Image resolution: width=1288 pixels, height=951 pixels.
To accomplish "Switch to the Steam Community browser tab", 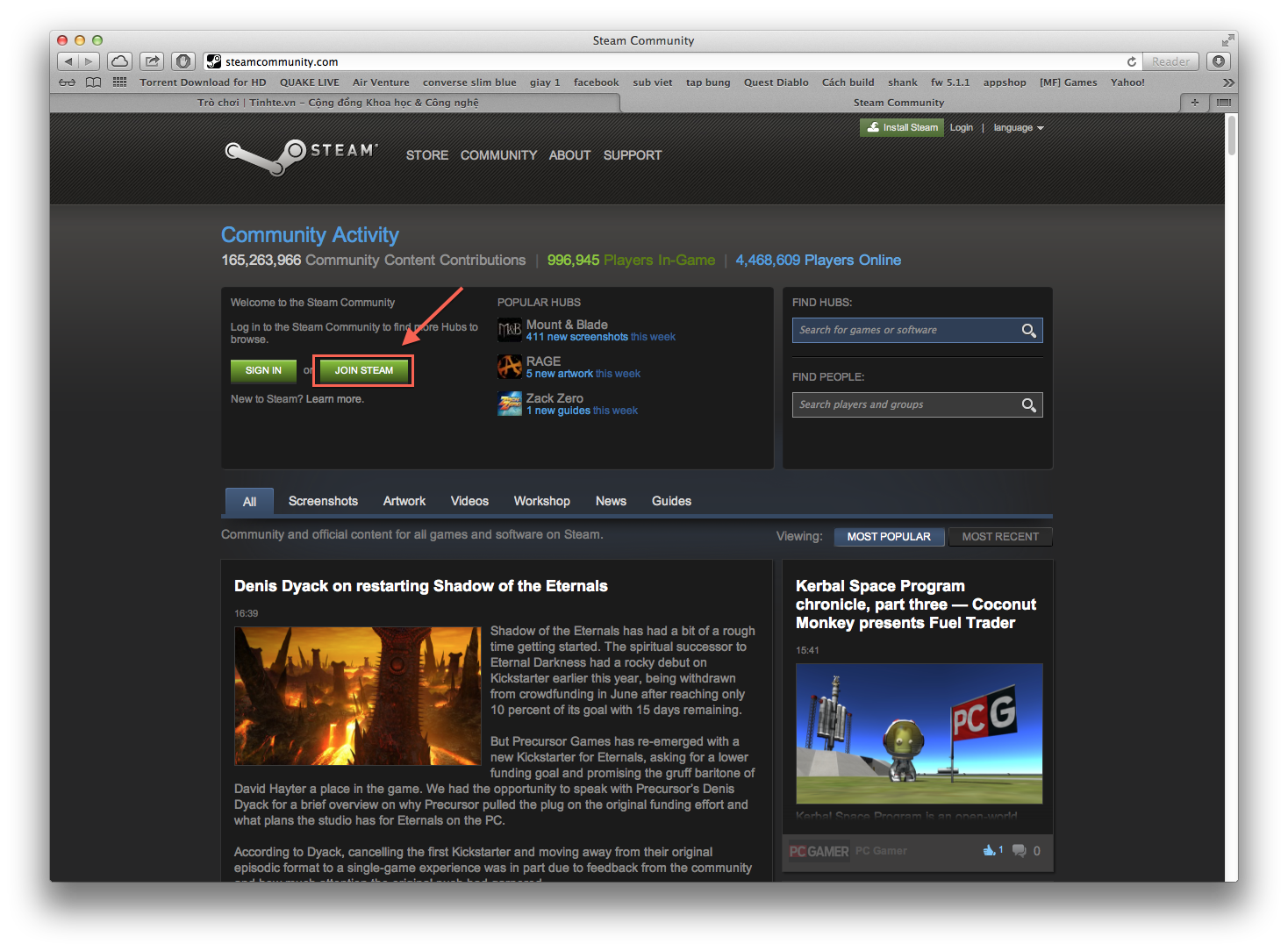I will pos(899,103).
